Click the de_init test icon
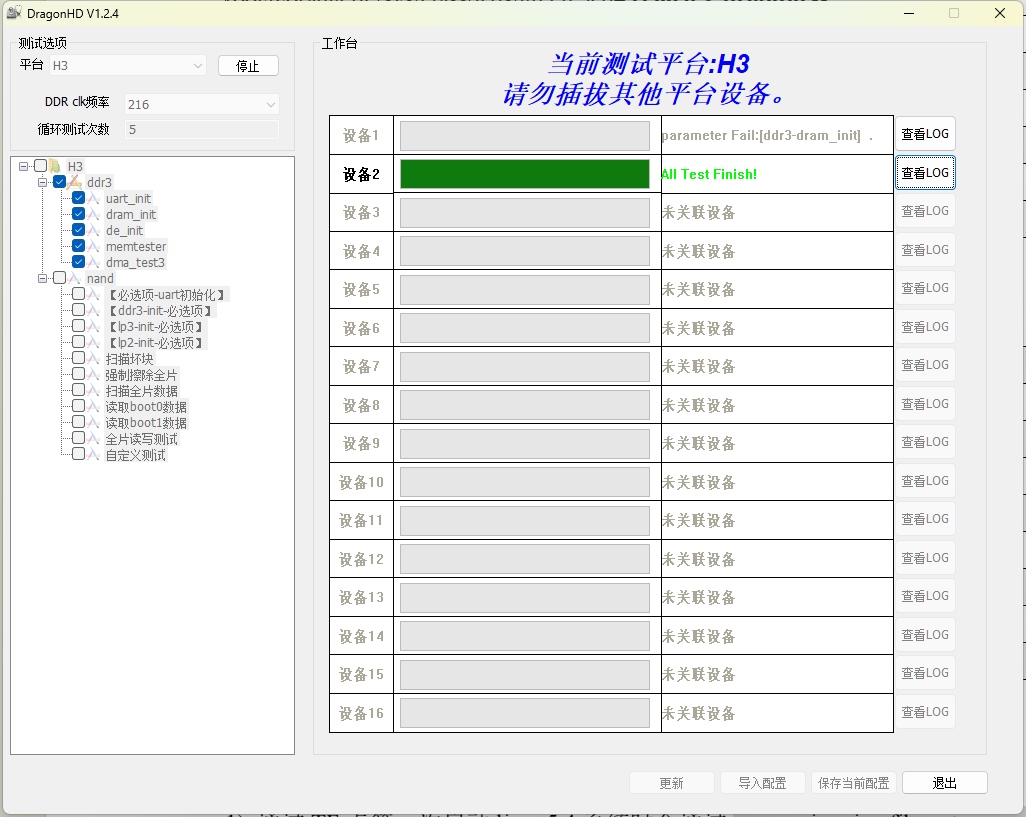The image size is (1026, 817). pos(94,230)
